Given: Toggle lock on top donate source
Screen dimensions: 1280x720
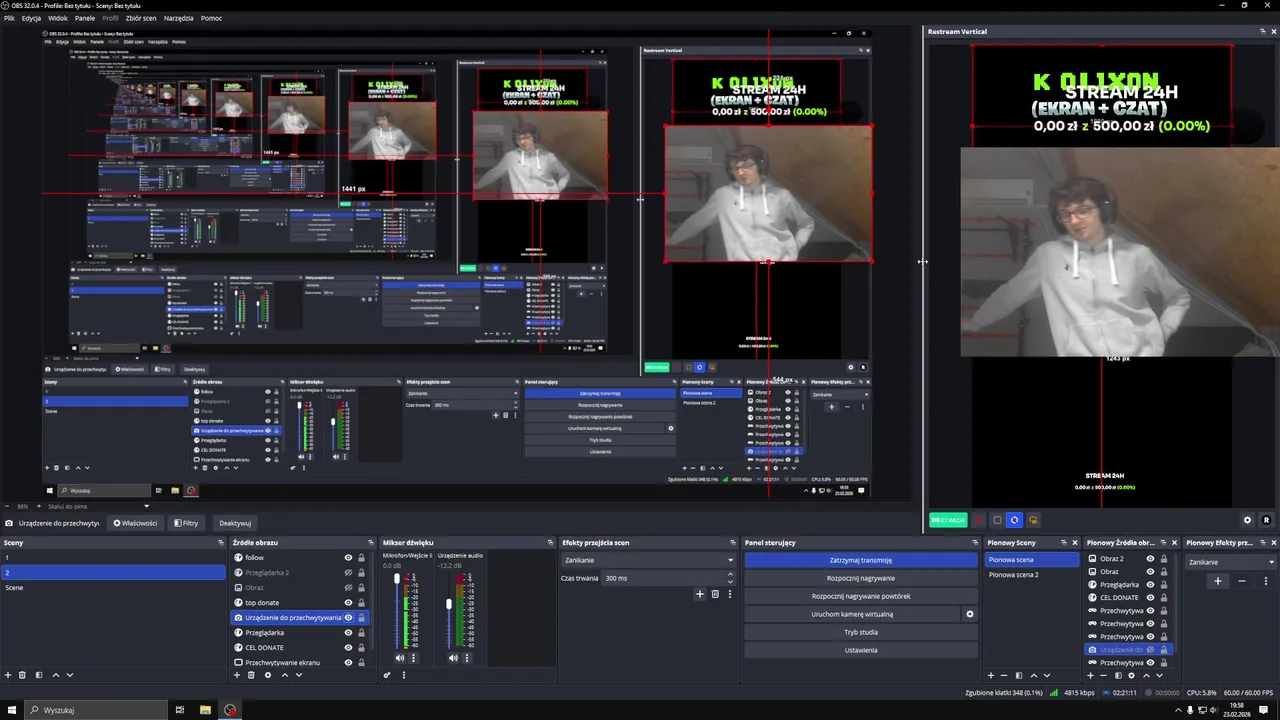Looking at the screenshot, I should pos(361,603).
